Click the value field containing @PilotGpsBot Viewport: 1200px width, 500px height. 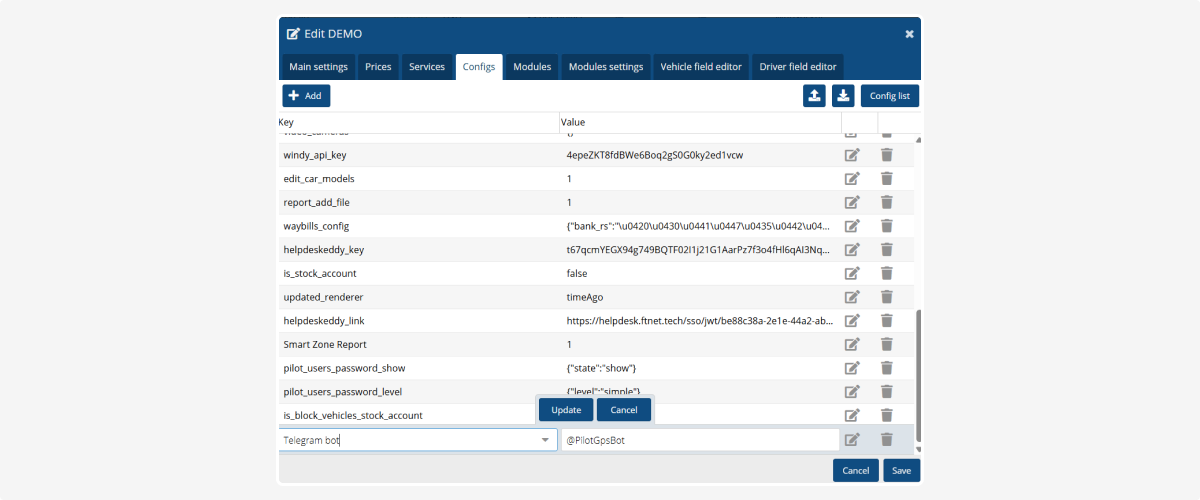[x=700, y=440]
